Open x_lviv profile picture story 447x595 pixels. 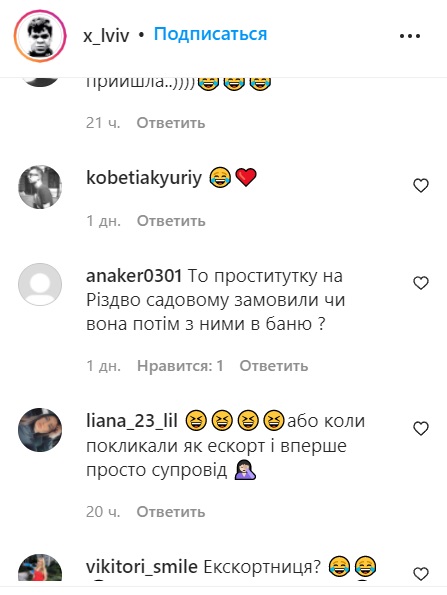pyautogui.click(x=40, y=36)
